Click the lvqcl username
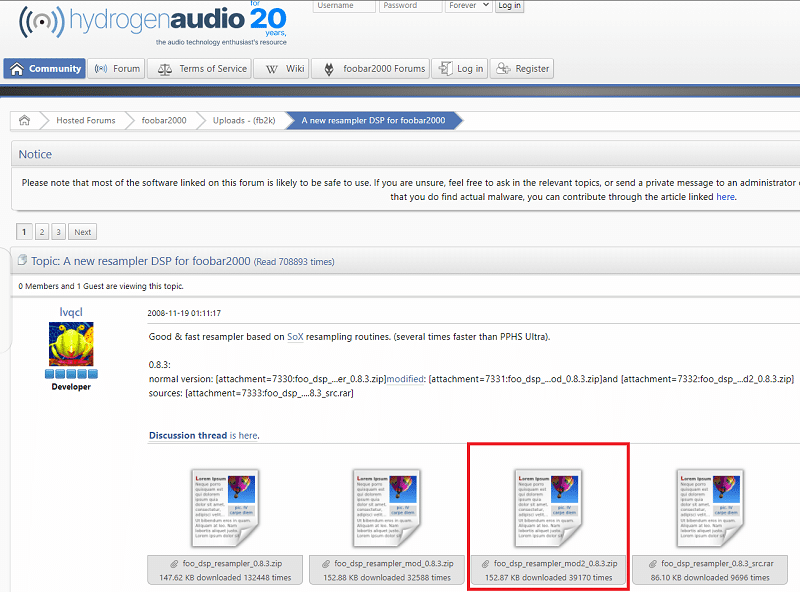Viewport: 800px width, 592px height. click(x=70, y=313)
